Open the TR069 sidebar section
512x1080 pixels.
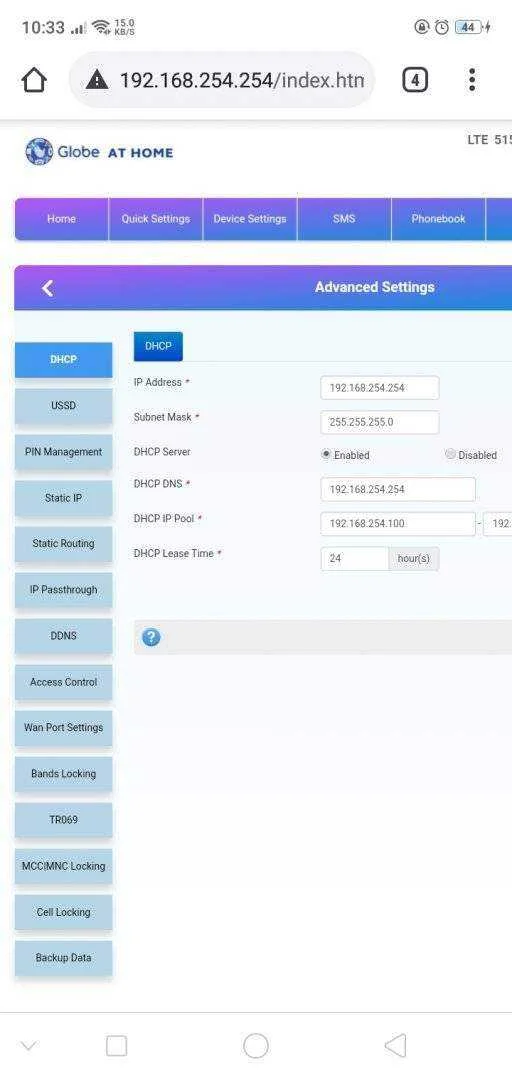[x=63, y=820]
